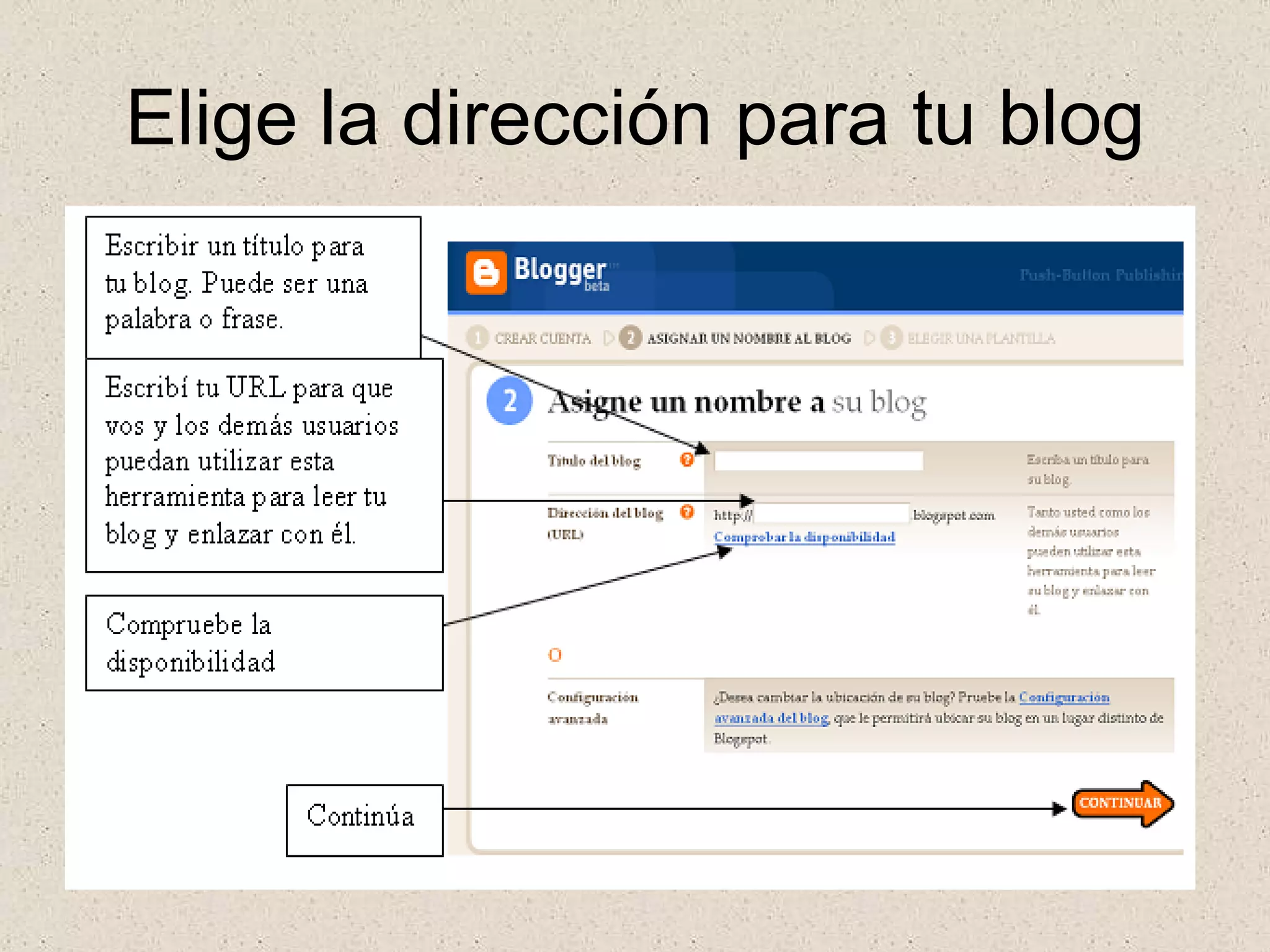Image resolution: width=1270 pixels, height=952 pixels.
Task: Select the Elegir una Plantilla step label
Action: (981, 338)
